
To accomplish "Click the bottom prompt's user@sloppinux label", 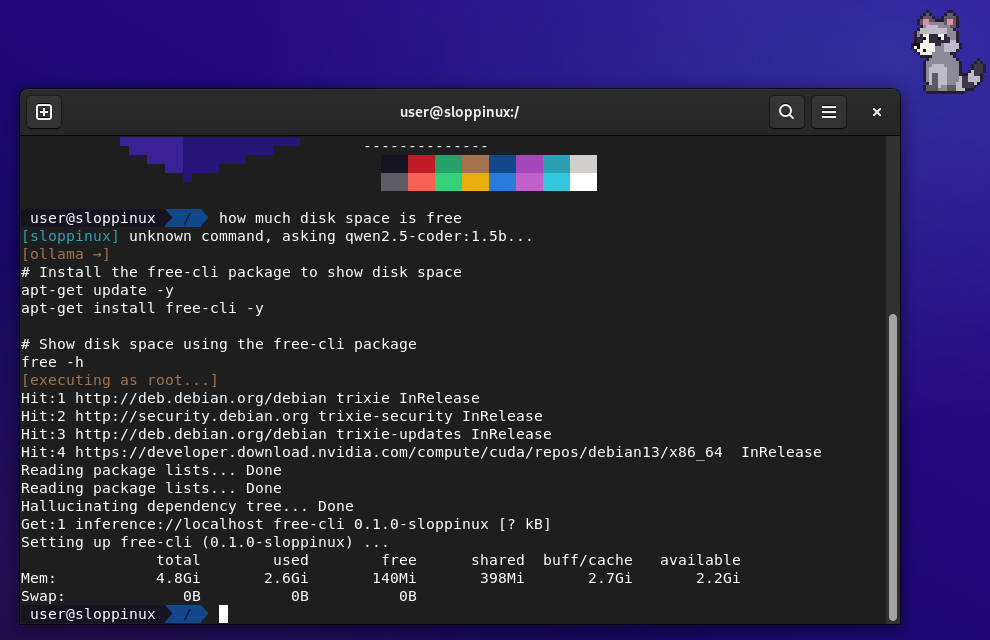I will [93, 614].
